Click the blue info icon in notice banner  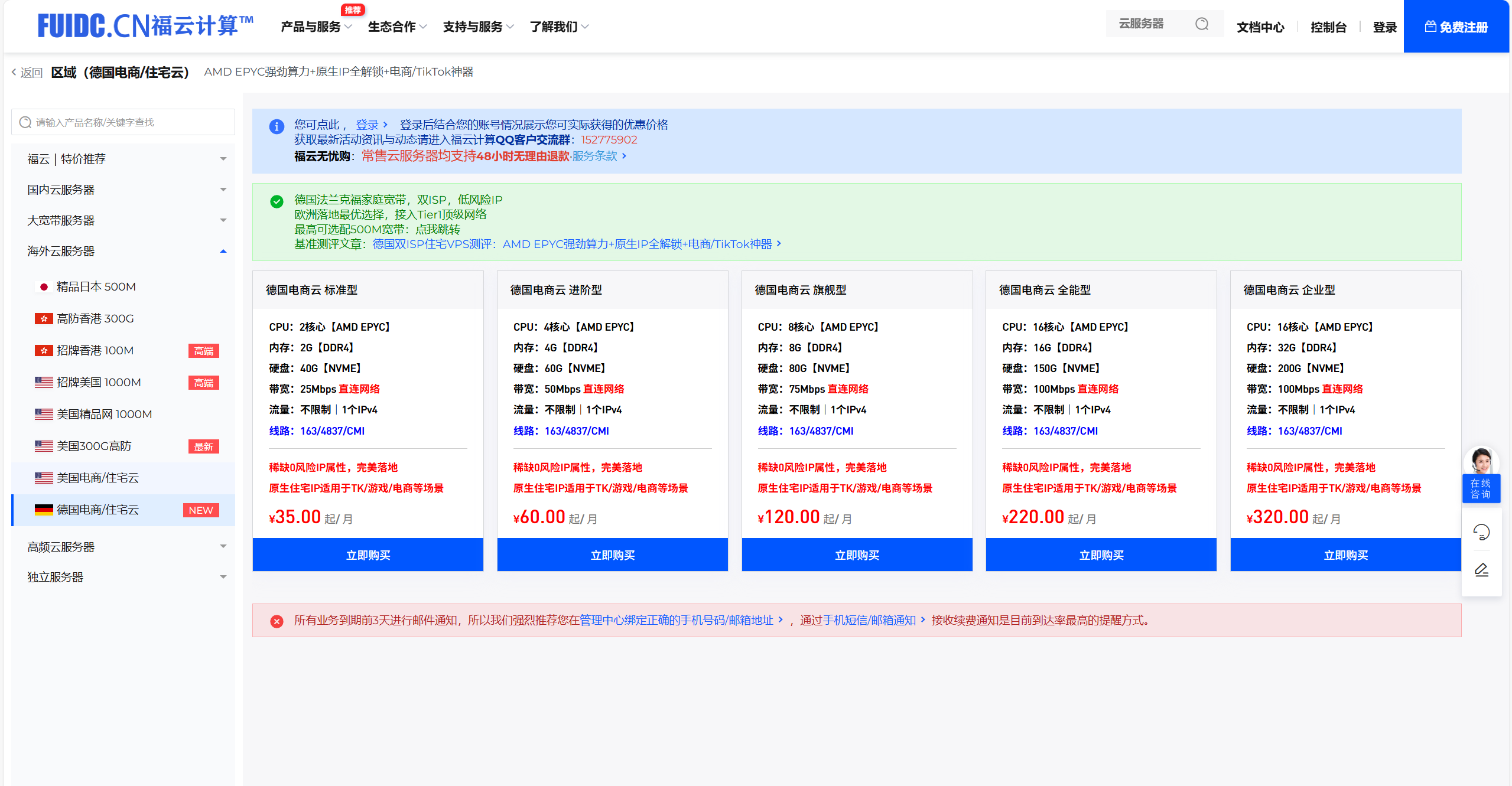pos(277,126)
